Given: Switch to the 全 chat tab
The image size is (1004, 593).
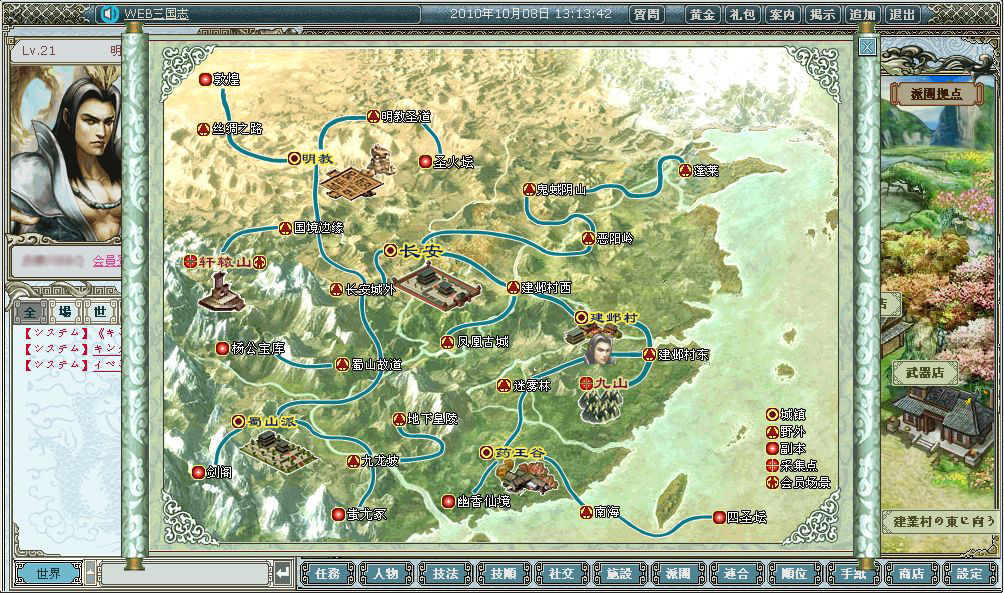Looking at the screenshot, I should 32,311.
